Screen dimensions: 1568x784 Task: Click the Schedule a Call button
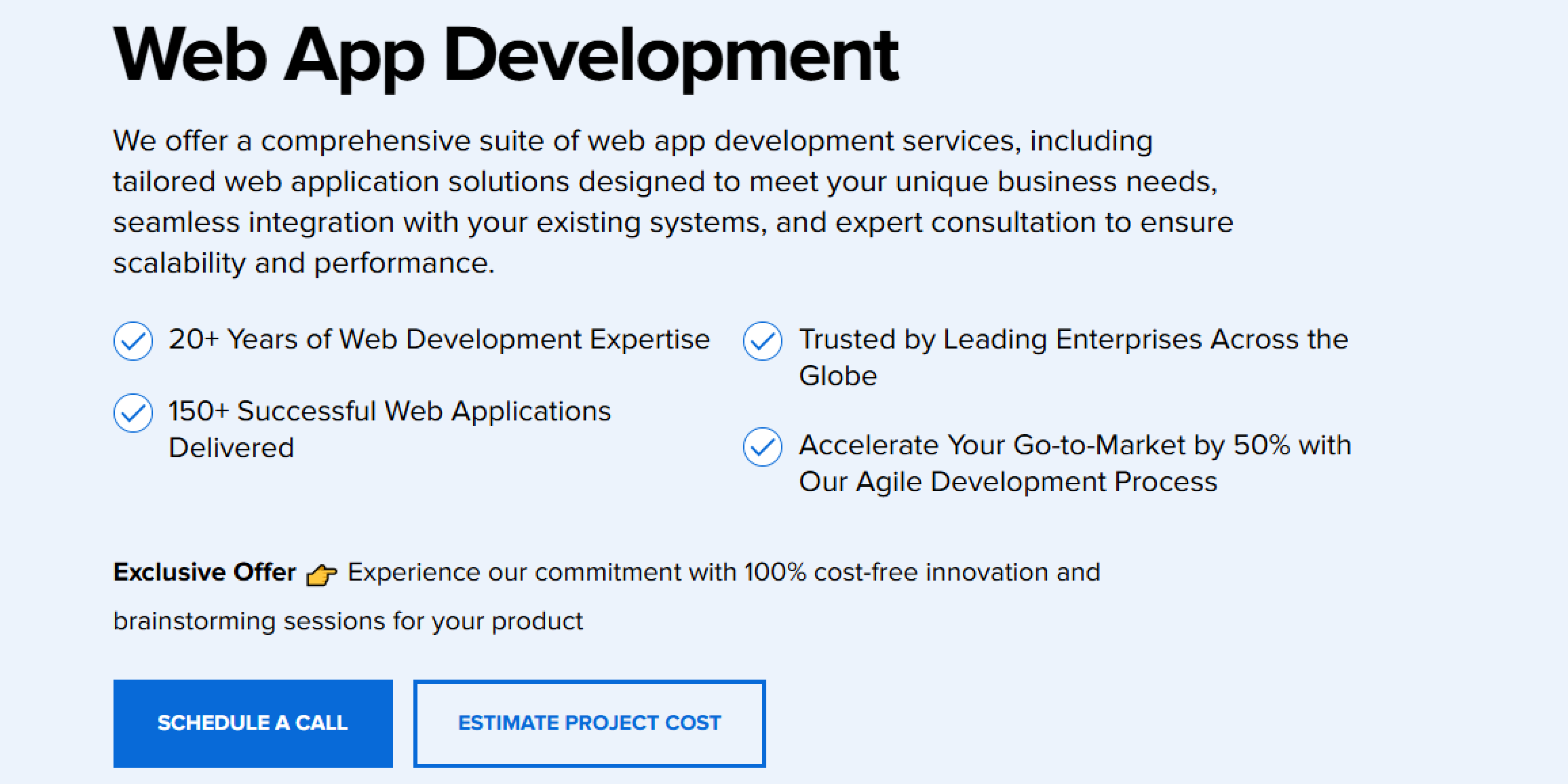tap(253, 723)
